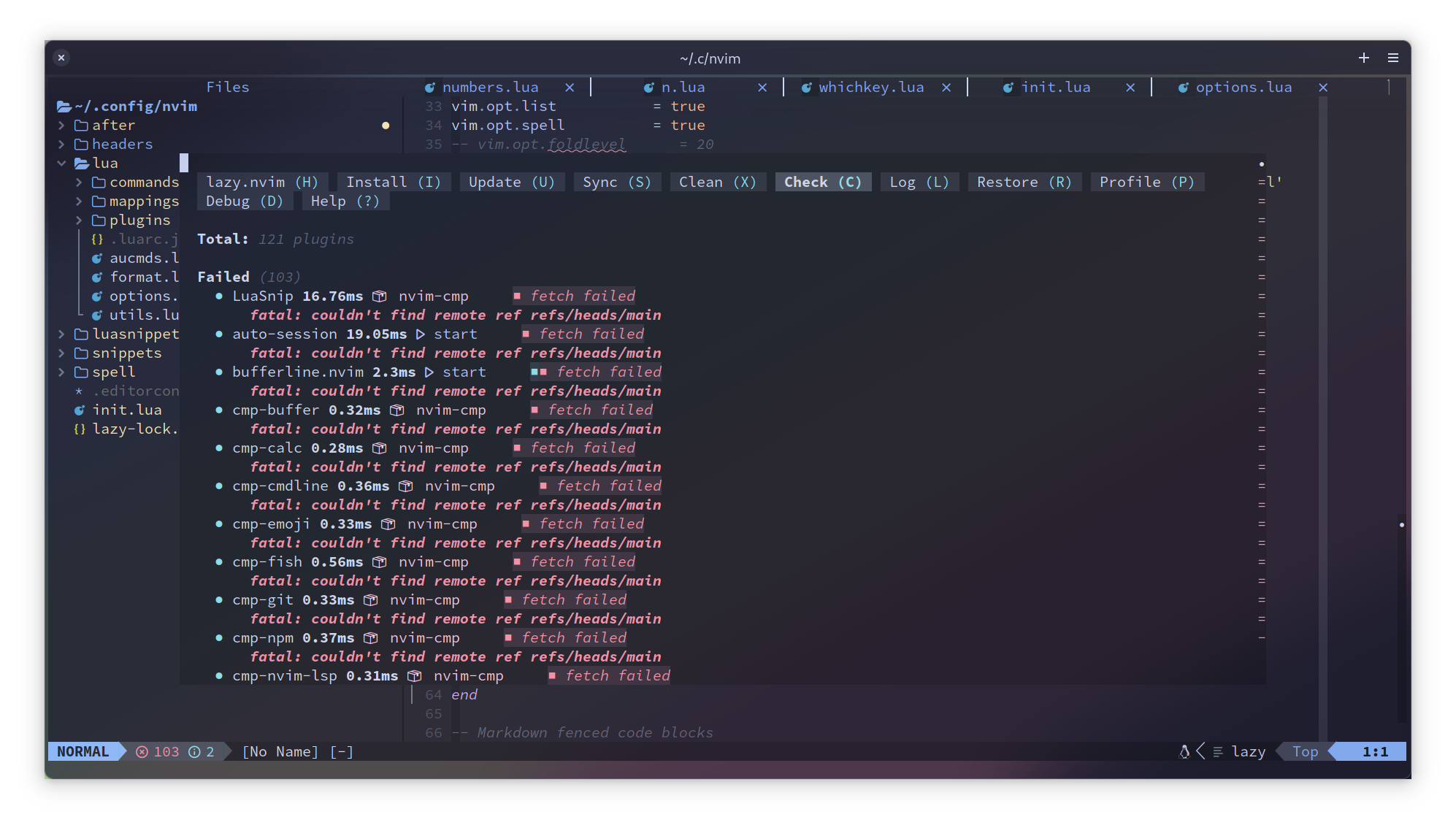Expand the luasnippet folder
The image size is (1456, 828).
[x=62, y=334]
